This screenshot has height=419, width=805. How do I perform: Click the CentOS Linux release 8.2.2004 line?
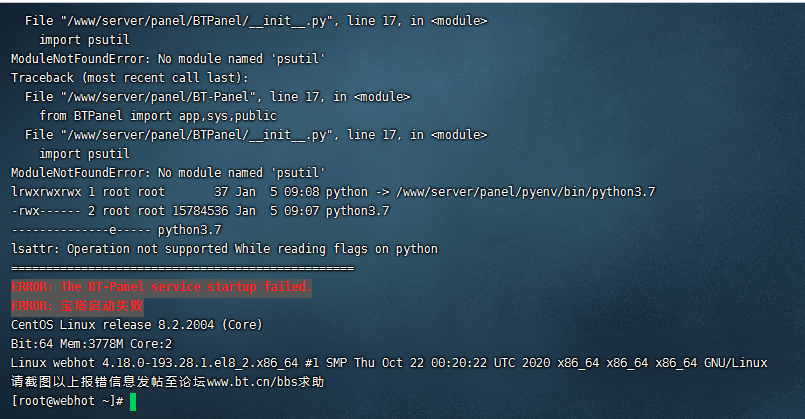tap(137, 325)
